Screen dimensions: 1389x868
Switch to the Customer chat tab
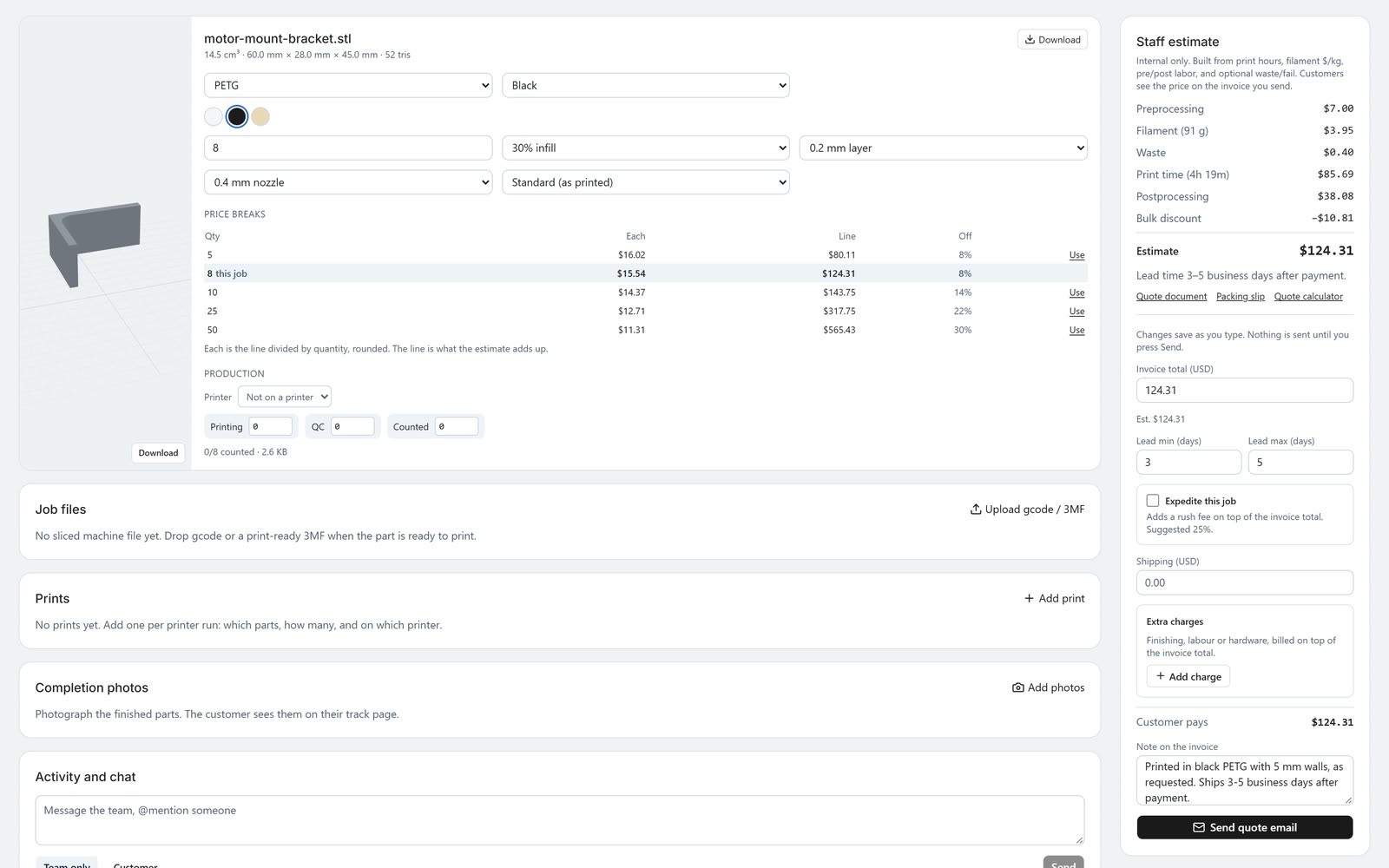pos(135,863)
